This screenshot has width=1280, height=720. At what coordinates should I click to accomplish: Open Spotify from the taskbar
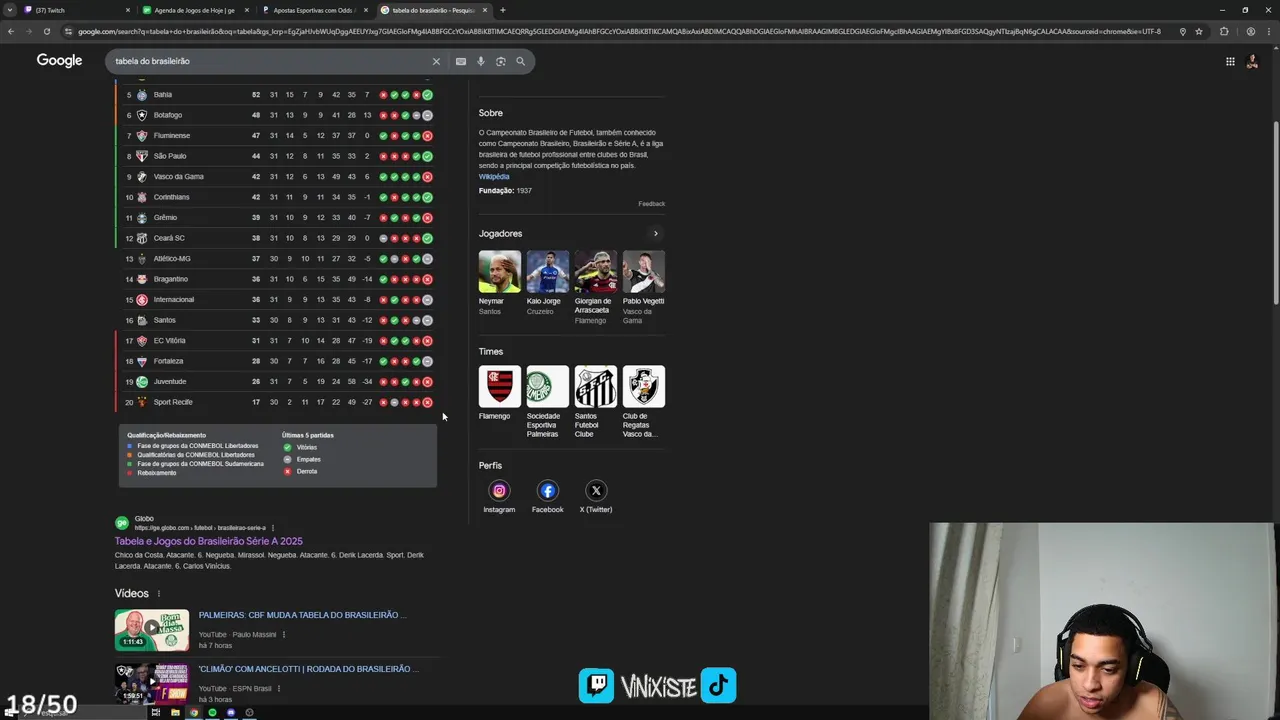pos(212,713)
